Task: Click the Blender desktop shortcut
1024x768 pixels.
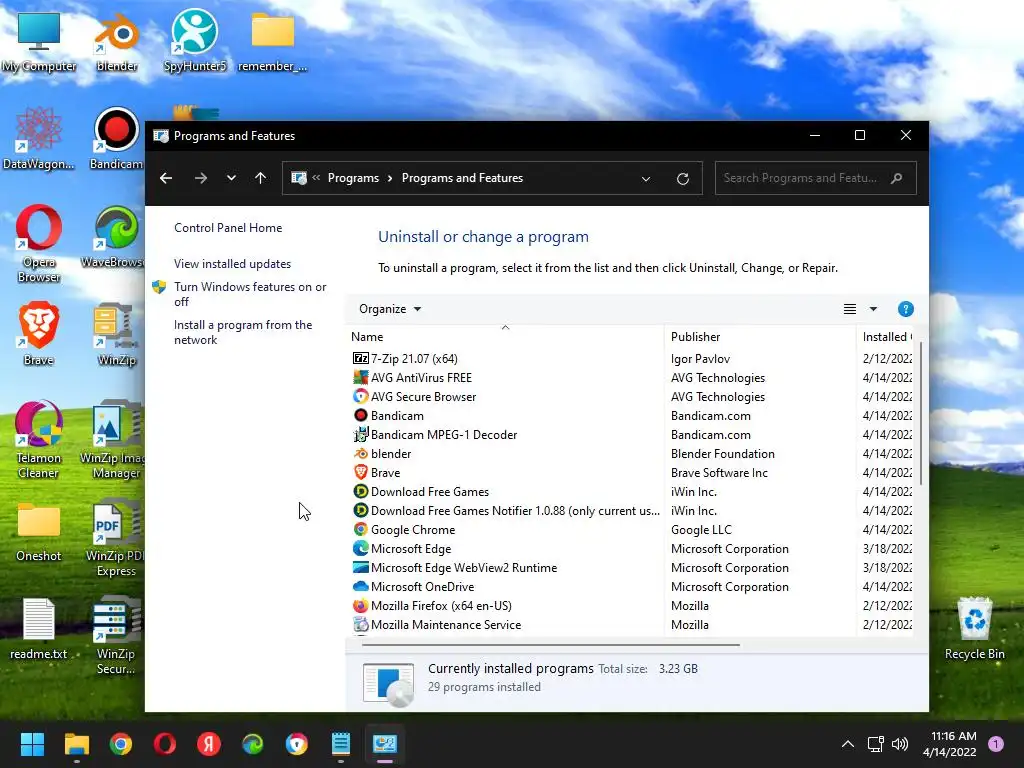Action: 117,43
